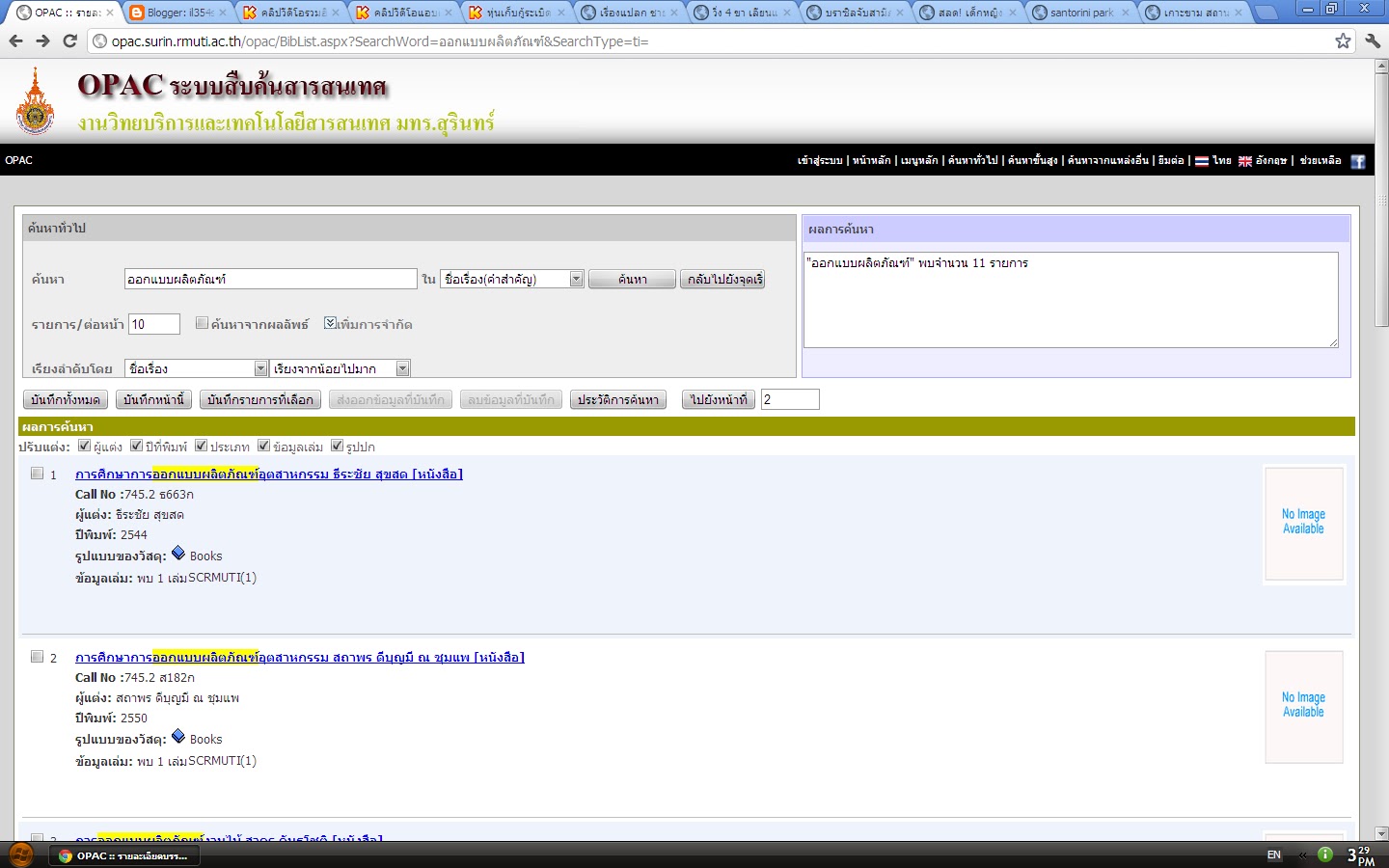This screenshot has height=868, width=1389.
Task: Uncheck the ปีที่พิมพ์ display checkbox
Action: pos(136,446)
